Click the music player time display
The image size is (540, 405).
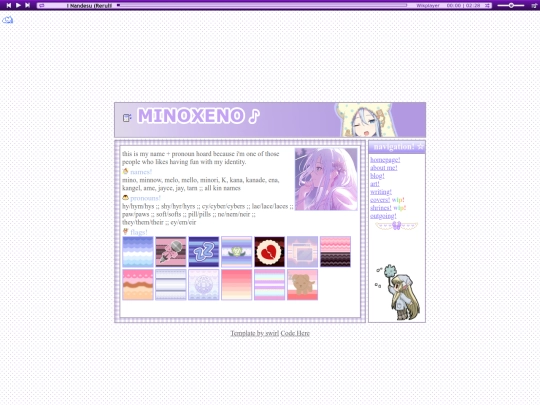pos(463,6)
